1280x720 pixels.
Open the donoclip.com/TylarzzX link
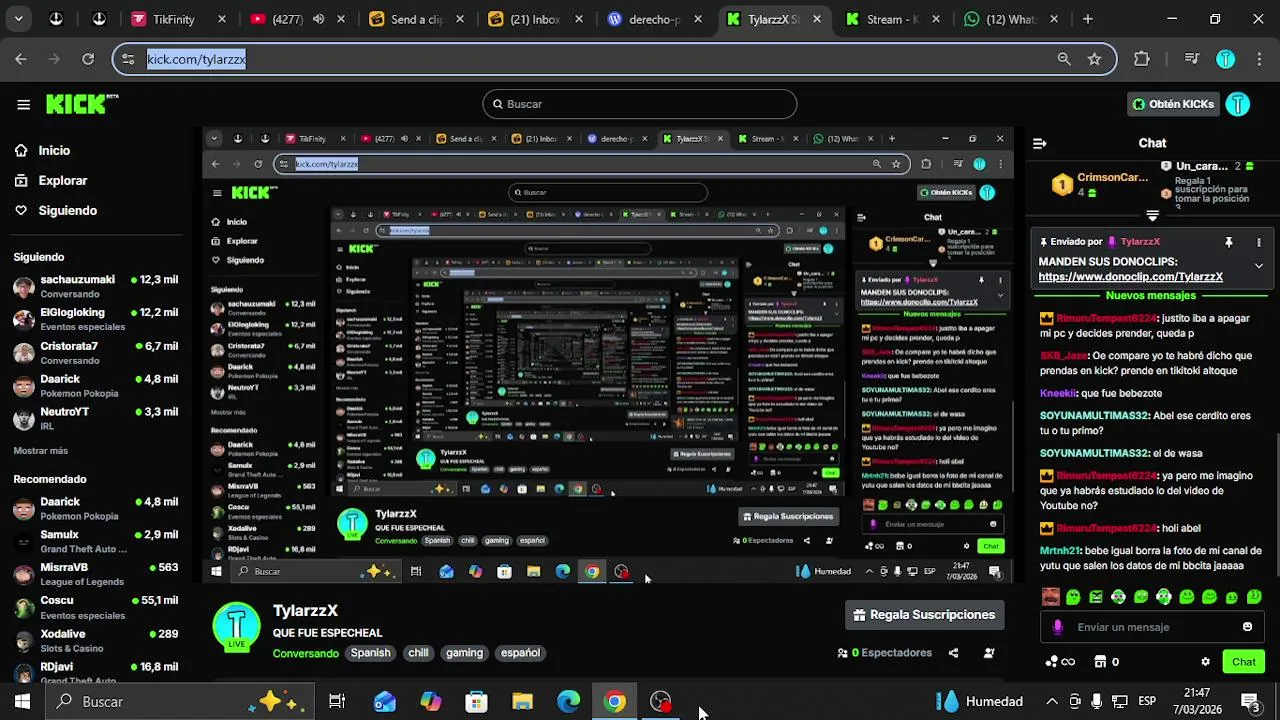tap(1130, 277)
